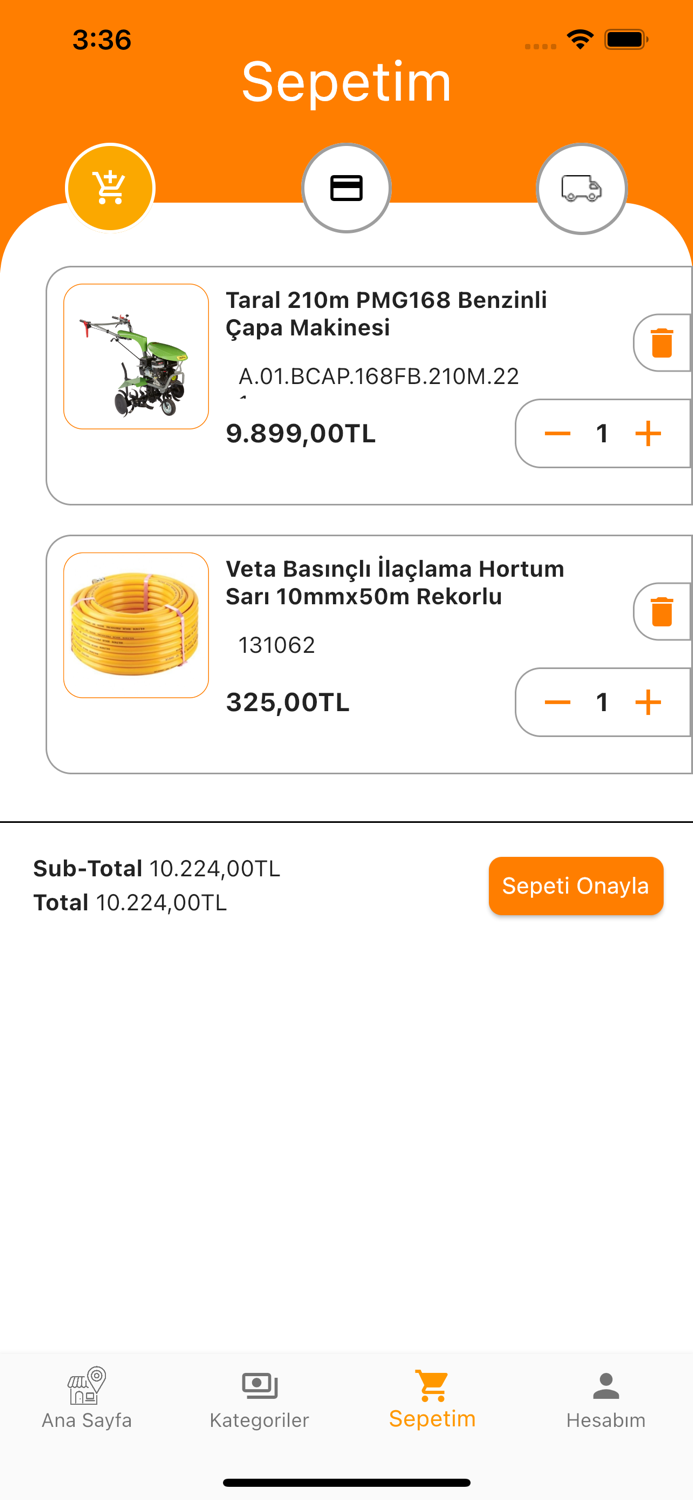The width and height of the screenshot is (693, 1500).
Task: Select the Veta hortum product name
Action: click(395, 582)
